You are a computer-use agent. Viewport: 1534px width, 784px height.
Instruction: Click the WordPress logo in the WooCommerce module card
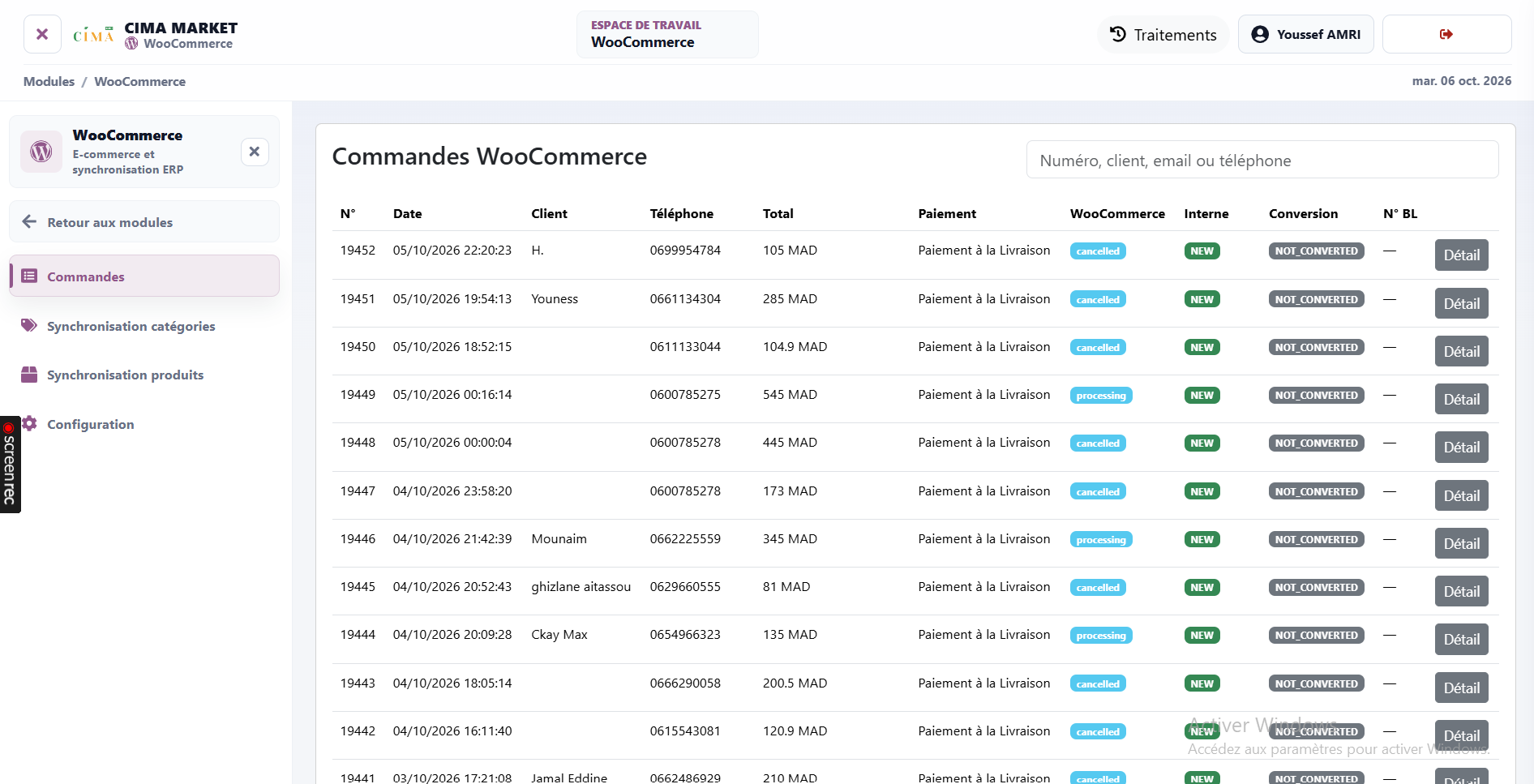coord(41,152)
